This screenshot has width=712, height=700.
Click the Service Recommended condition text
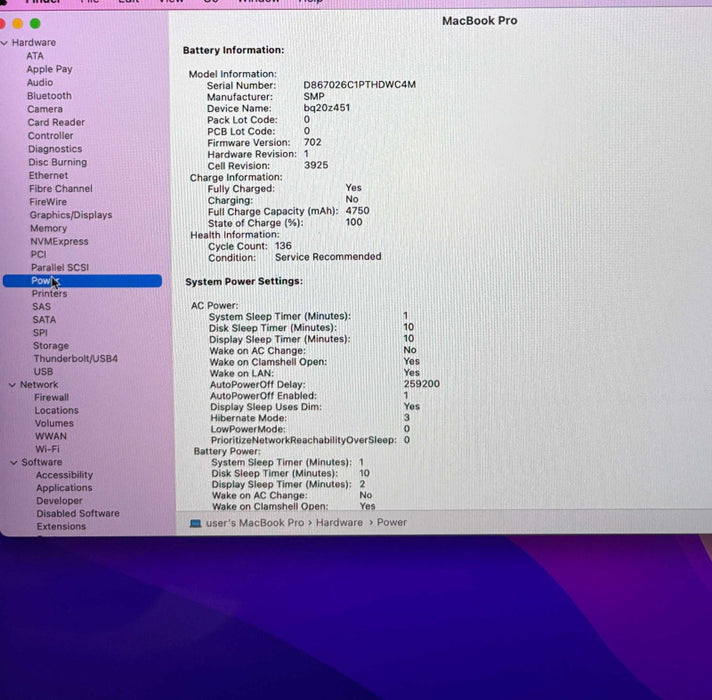coord(328,257)
